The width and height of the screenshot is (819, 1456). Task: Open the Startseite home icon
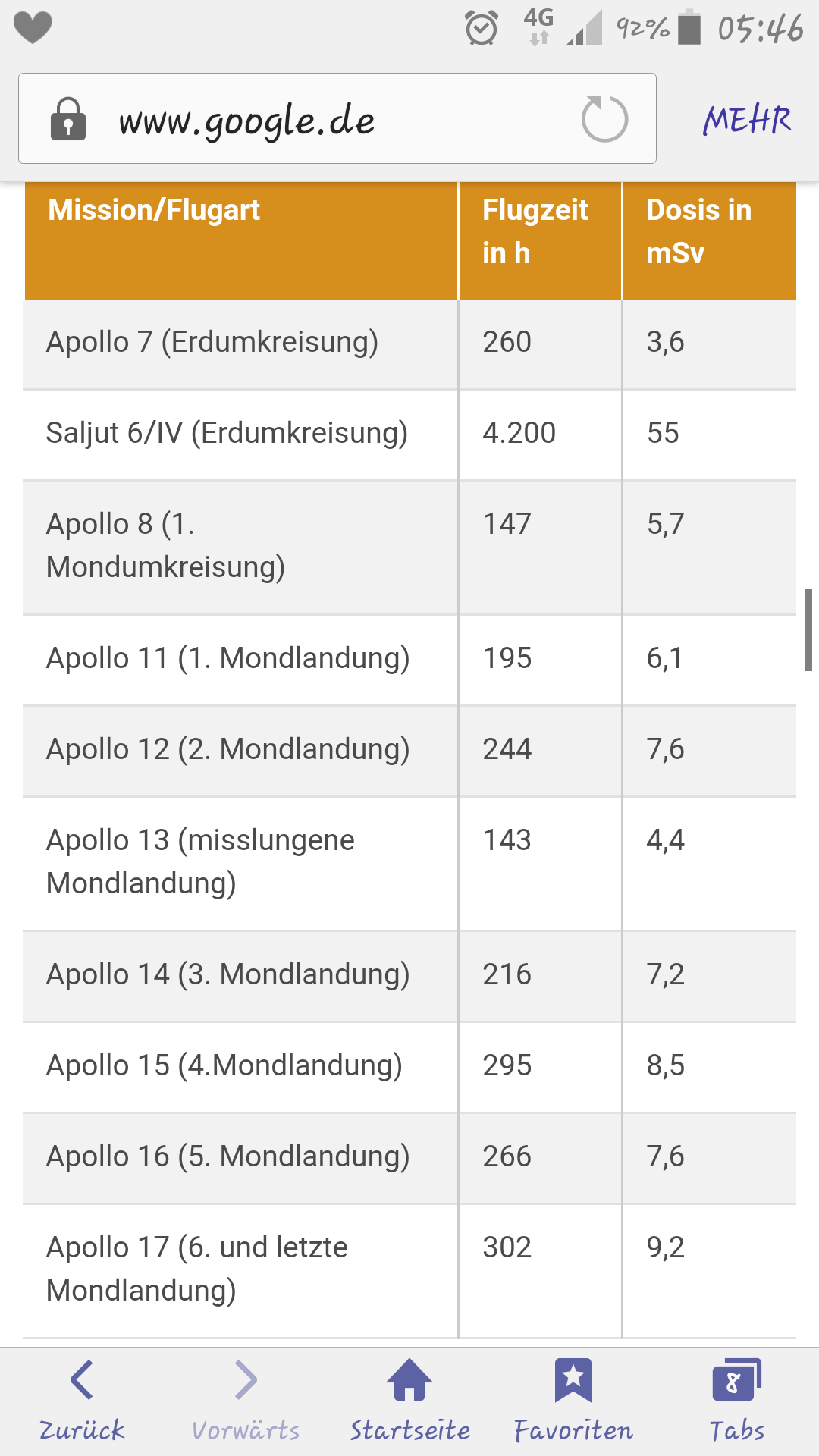click(409, 1381)
